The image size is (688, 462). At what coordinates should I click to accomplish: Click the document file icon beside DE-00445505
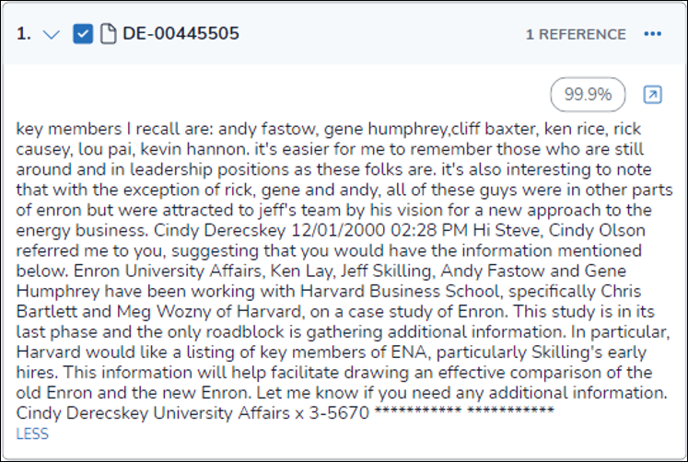(108, 34)
